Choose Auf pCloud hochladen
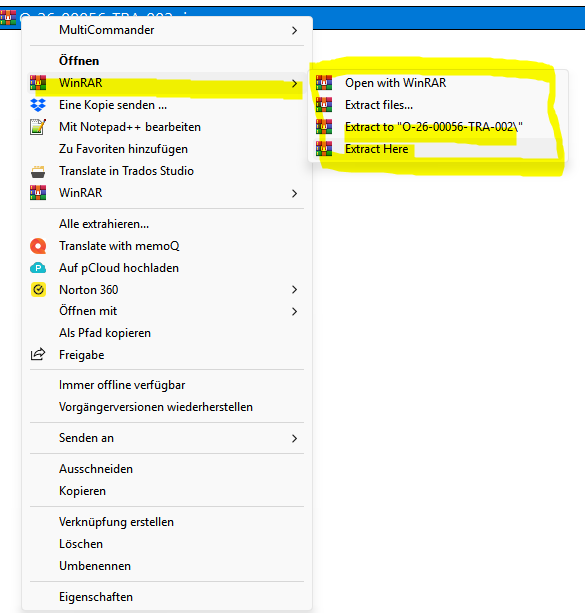The height and width of the screenshot is (613, 585). click(x=167, y=268)
